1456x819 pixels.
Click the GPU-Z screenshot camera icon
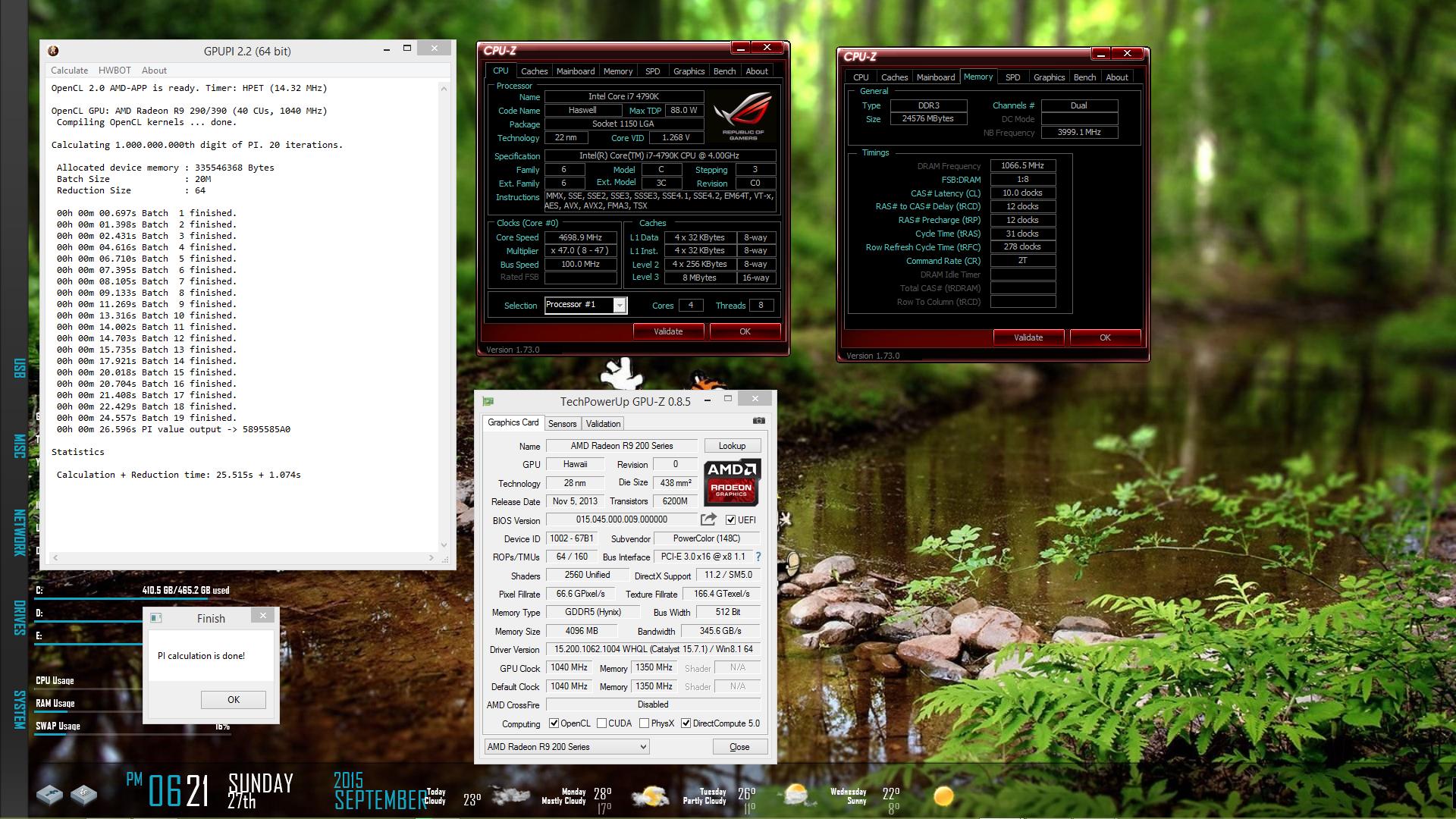(758, 421)
